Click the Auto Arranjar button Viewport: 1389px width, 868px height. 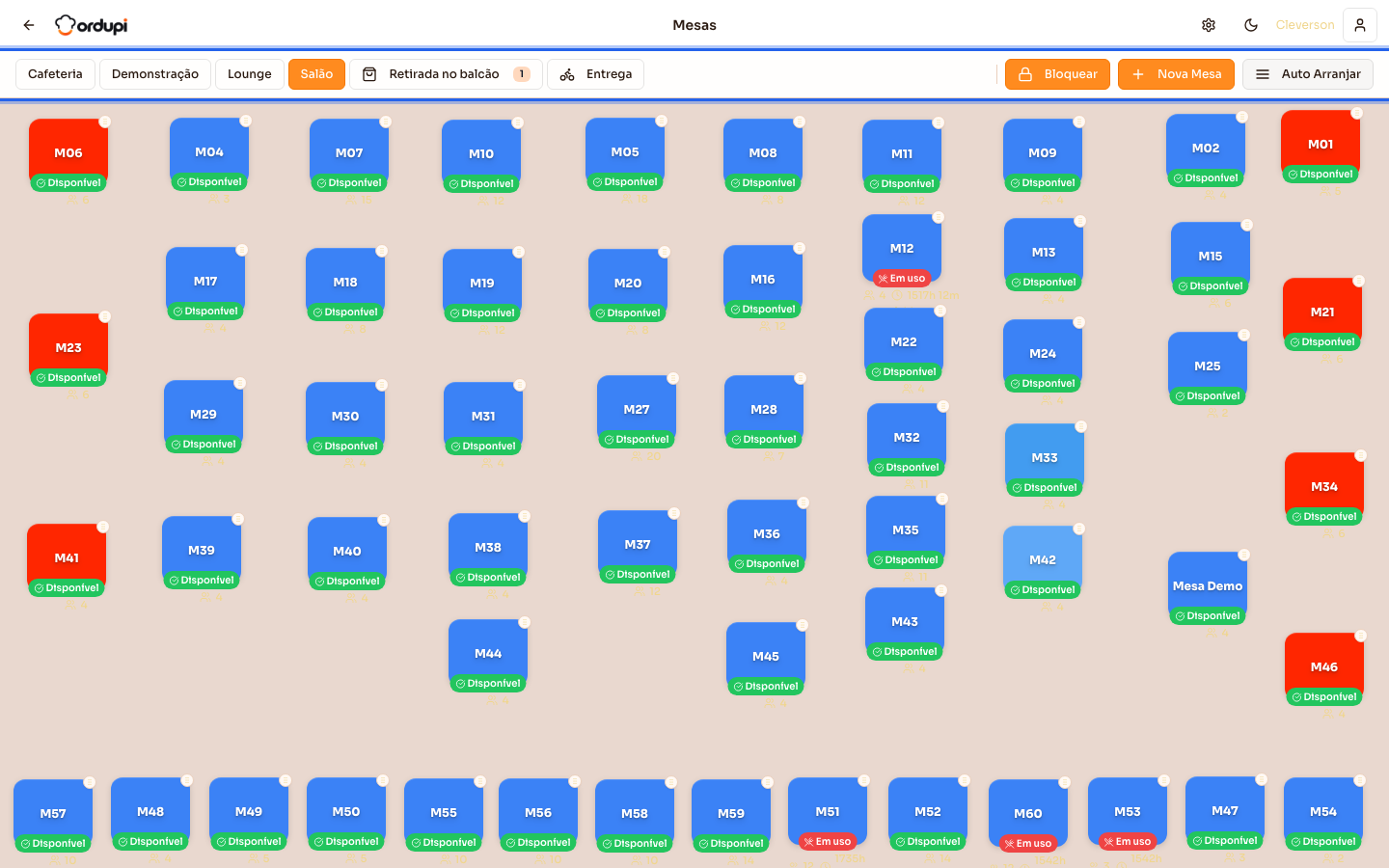tap(1308, 74)
